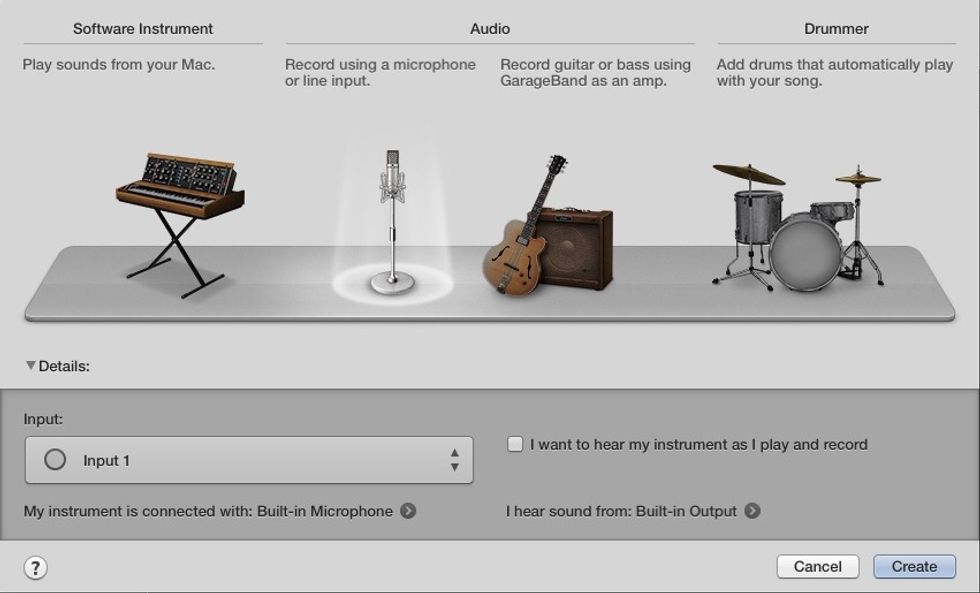980x593 pixels.
Task: Dismiss the dialog with Cancel
Action: click(x=818, y=566)
